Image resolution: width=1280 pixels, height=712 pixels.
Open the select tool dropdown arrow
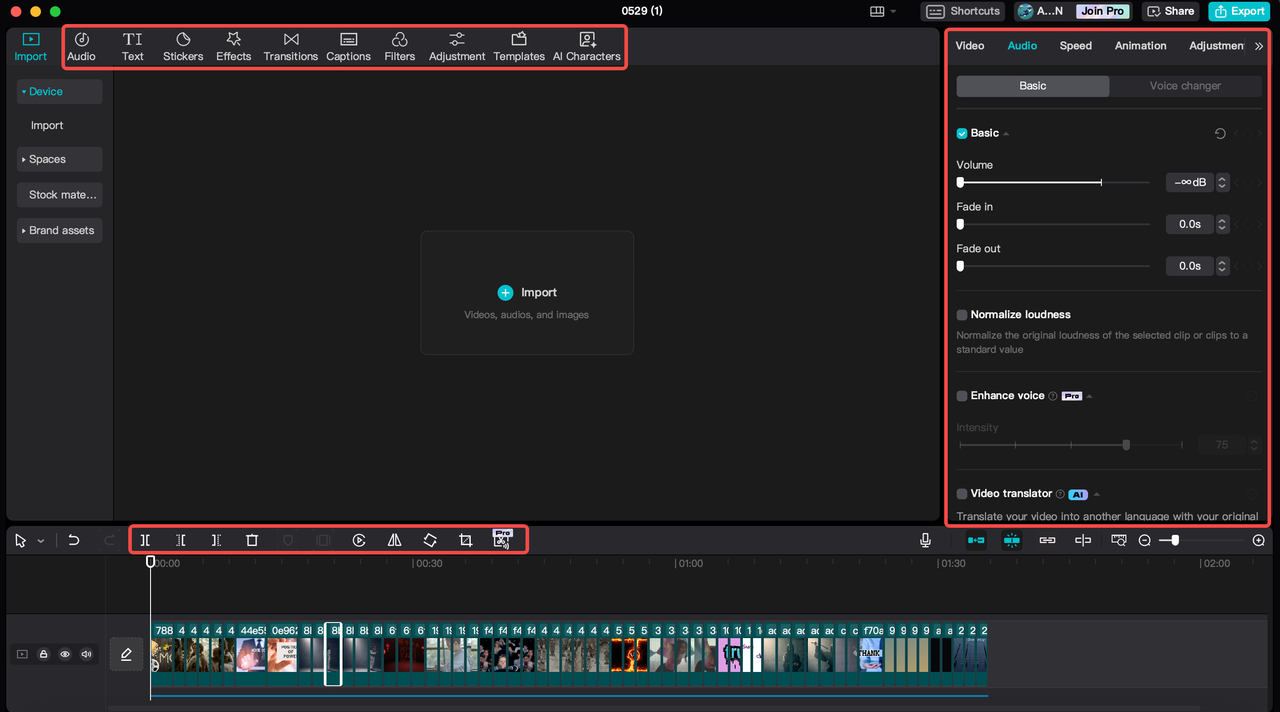pyautogui.click(x=41, y=541)
